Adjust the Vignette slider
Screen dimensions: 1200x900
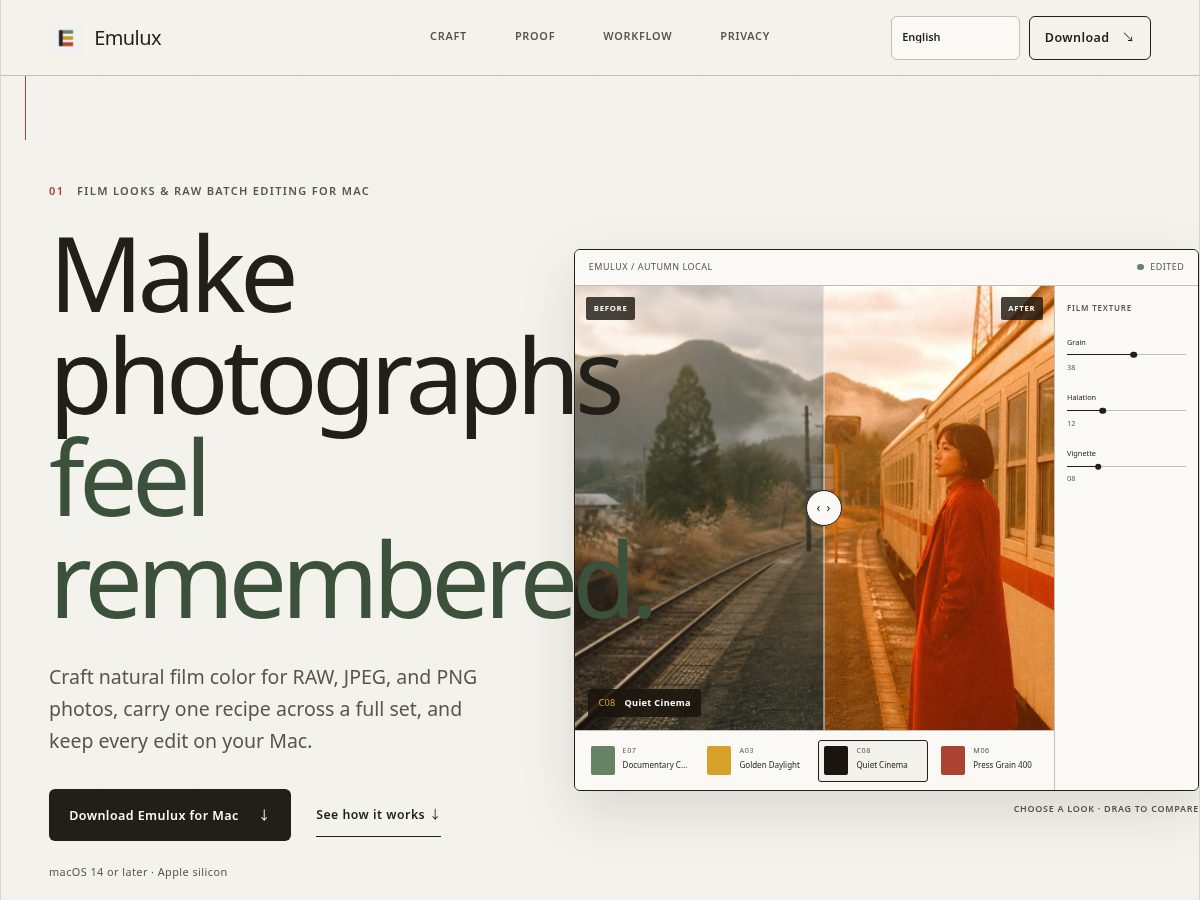tap(1126, 466)
